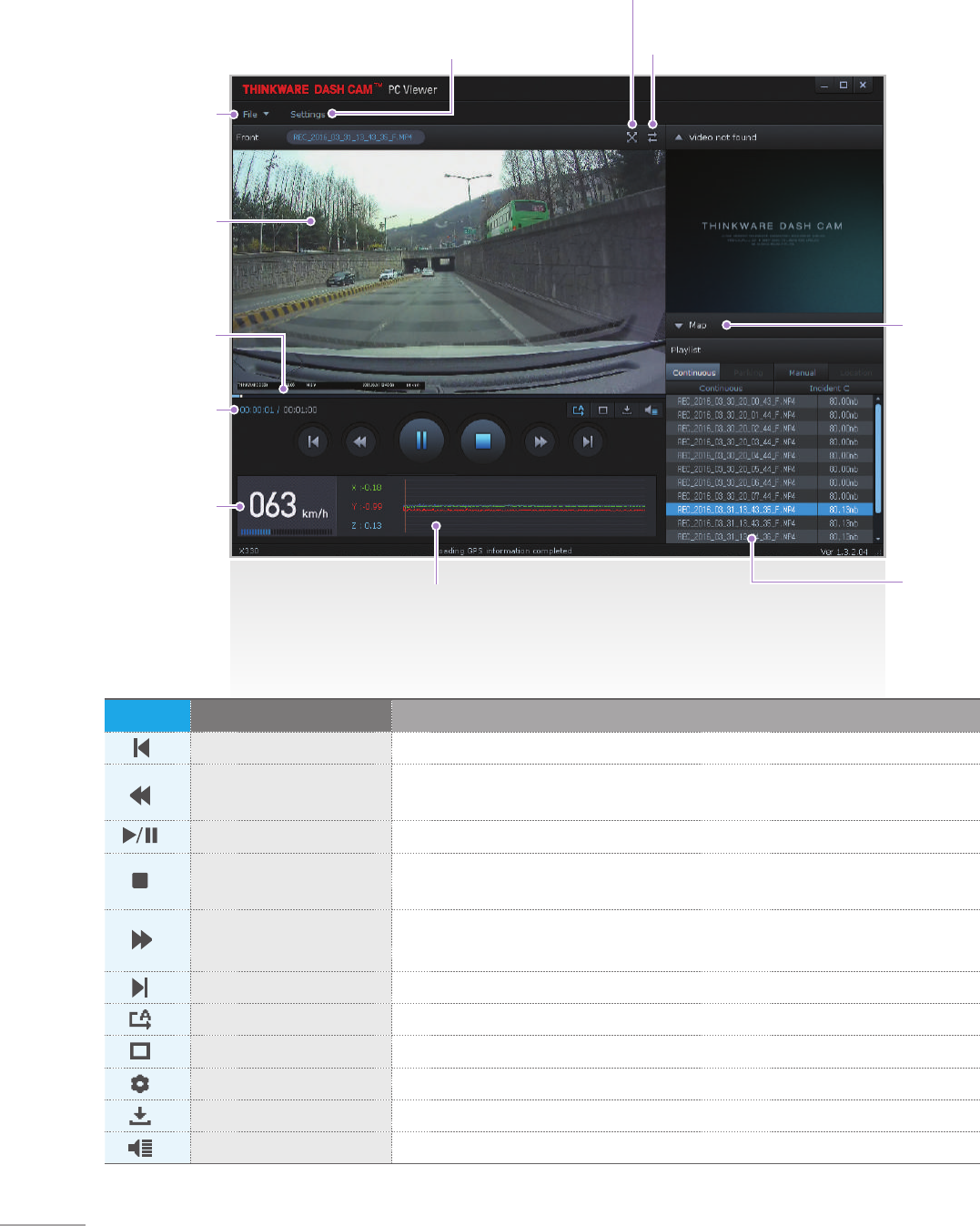The width and height of the screenshot is (980, 1226).
Task: Click the 00:00:01 / 00:01:00 time readout
Action: 278,410
